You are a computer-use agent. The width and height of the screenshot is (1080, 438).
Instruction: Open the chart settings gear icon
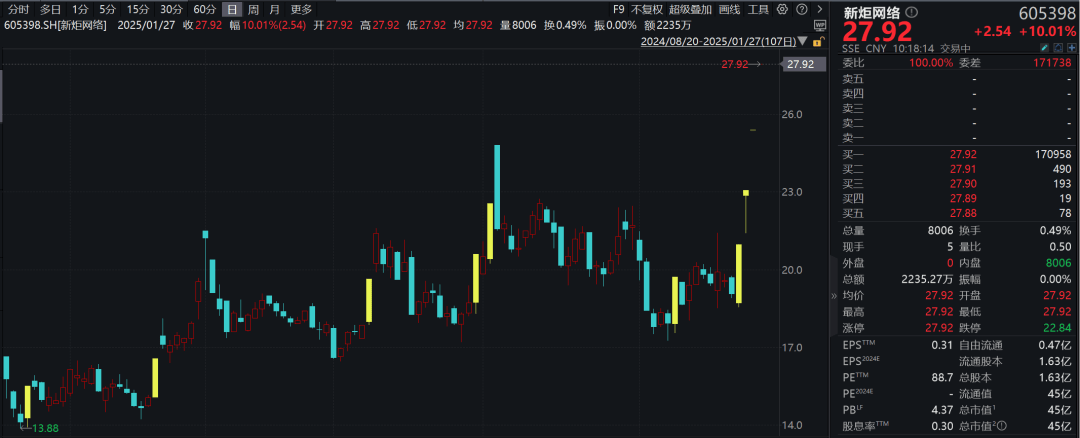(782, 10)
